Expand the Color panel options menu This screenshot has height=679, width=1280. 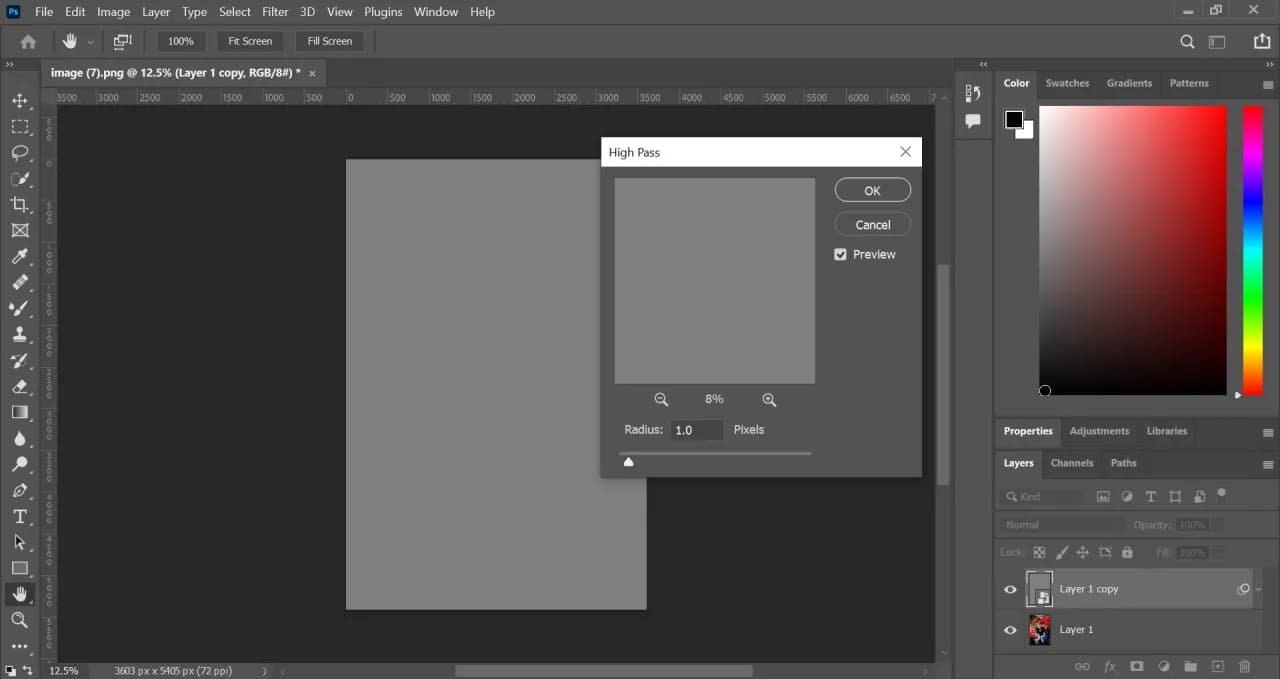point(1268,84)
